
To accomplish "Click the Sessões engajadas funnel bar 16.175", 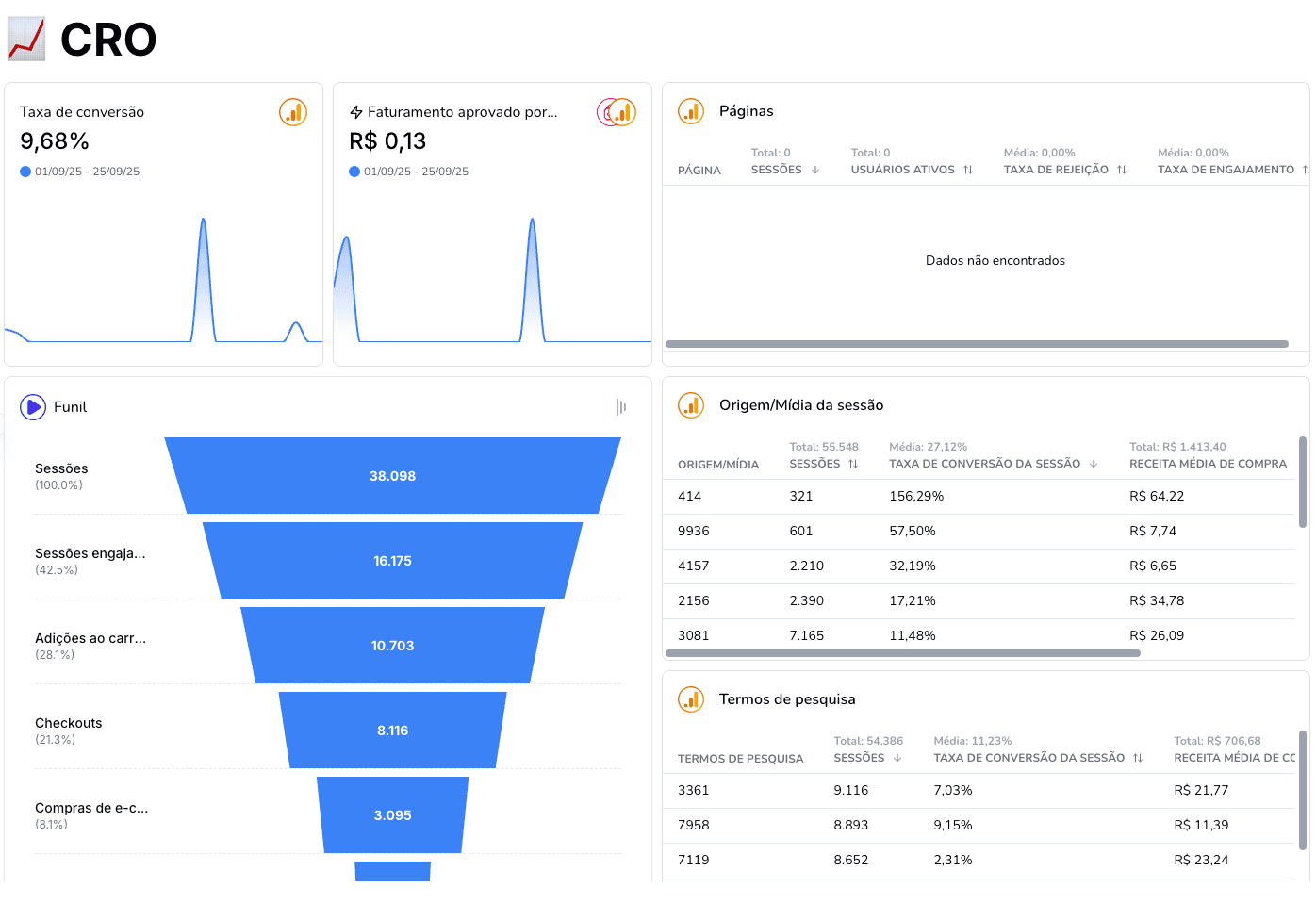I will [x=392, y=561].
